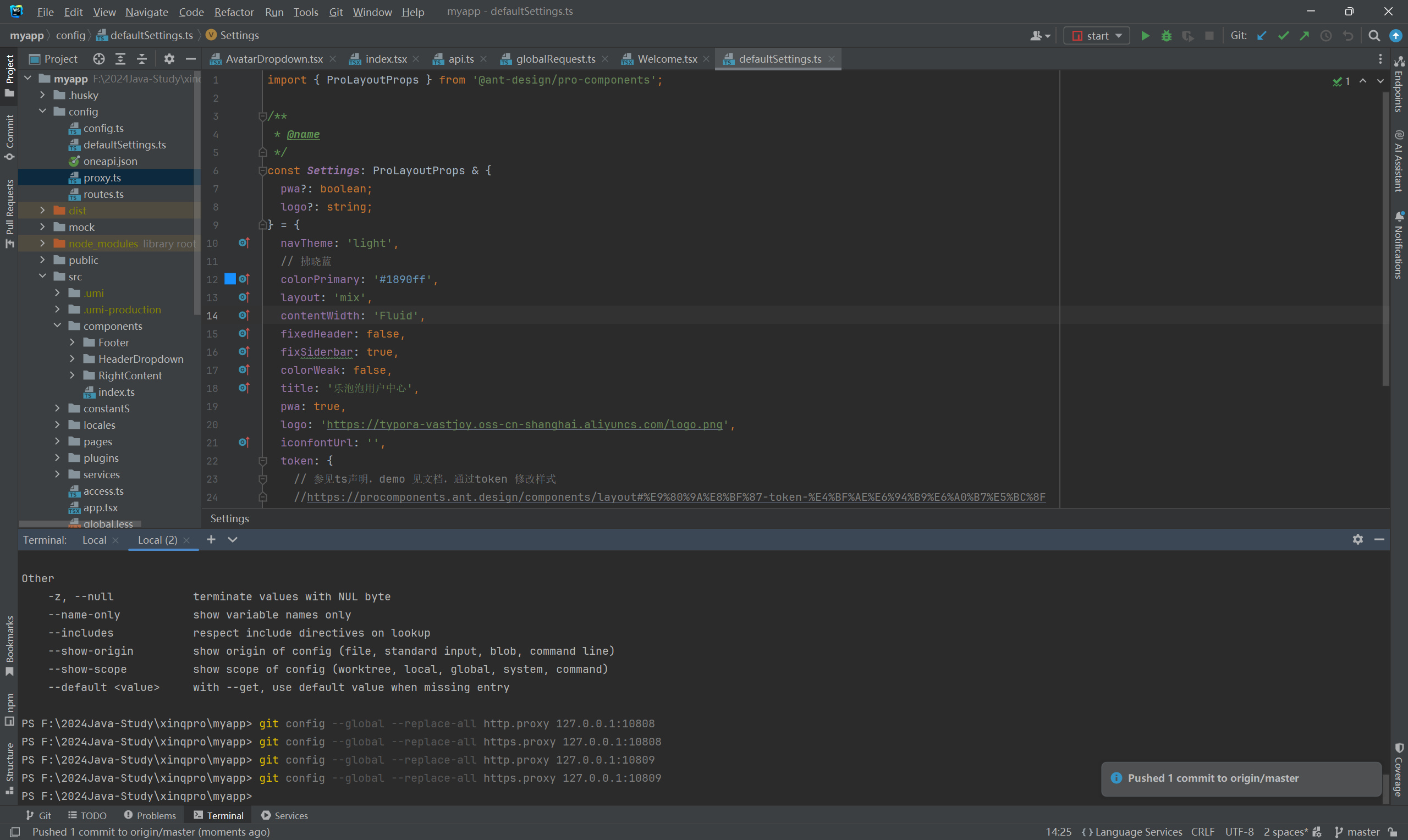Screen dimensions: 1408x840
Task: Collapse the config folder
Action: point(42,112)
